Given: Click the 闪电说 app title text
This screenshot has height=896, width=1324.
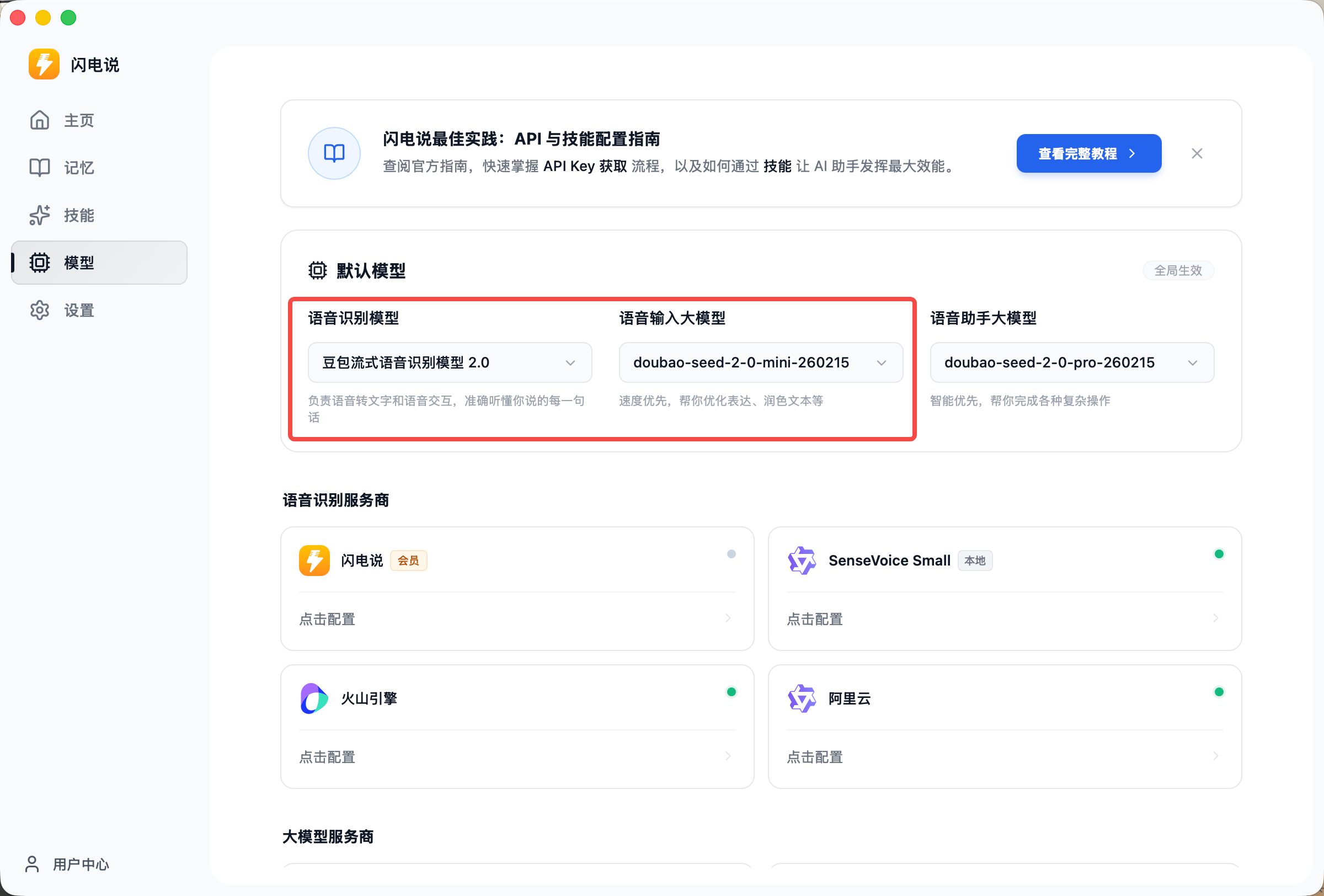Looking at the screenshot, I should coord(95,65).
